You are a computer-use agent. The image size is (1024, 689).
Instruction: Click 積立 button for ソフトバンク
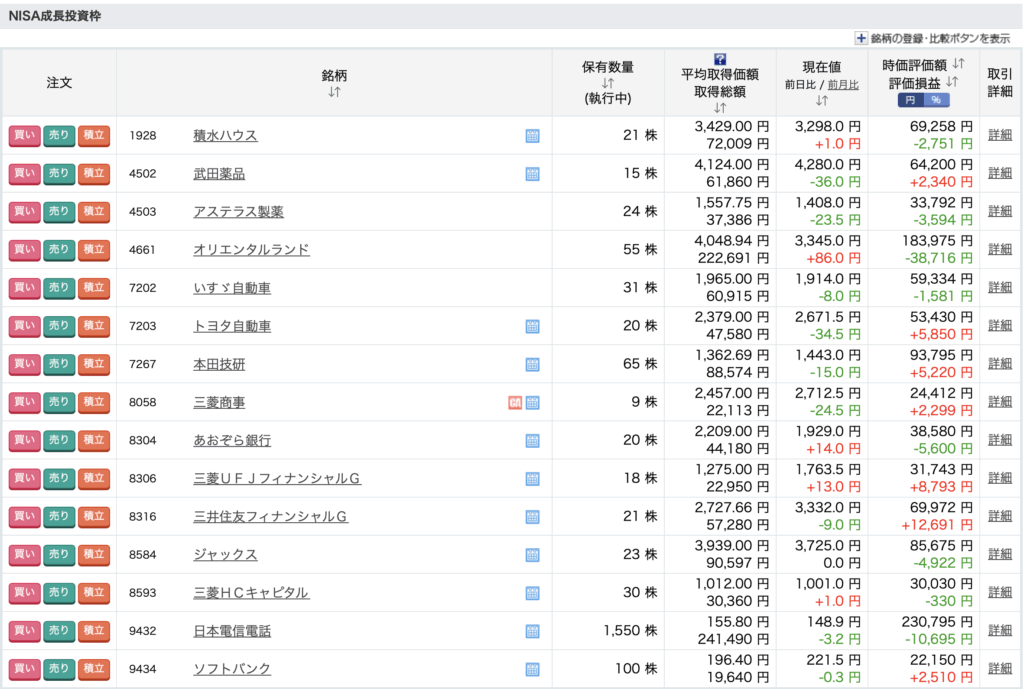click(x=93, y=669)
